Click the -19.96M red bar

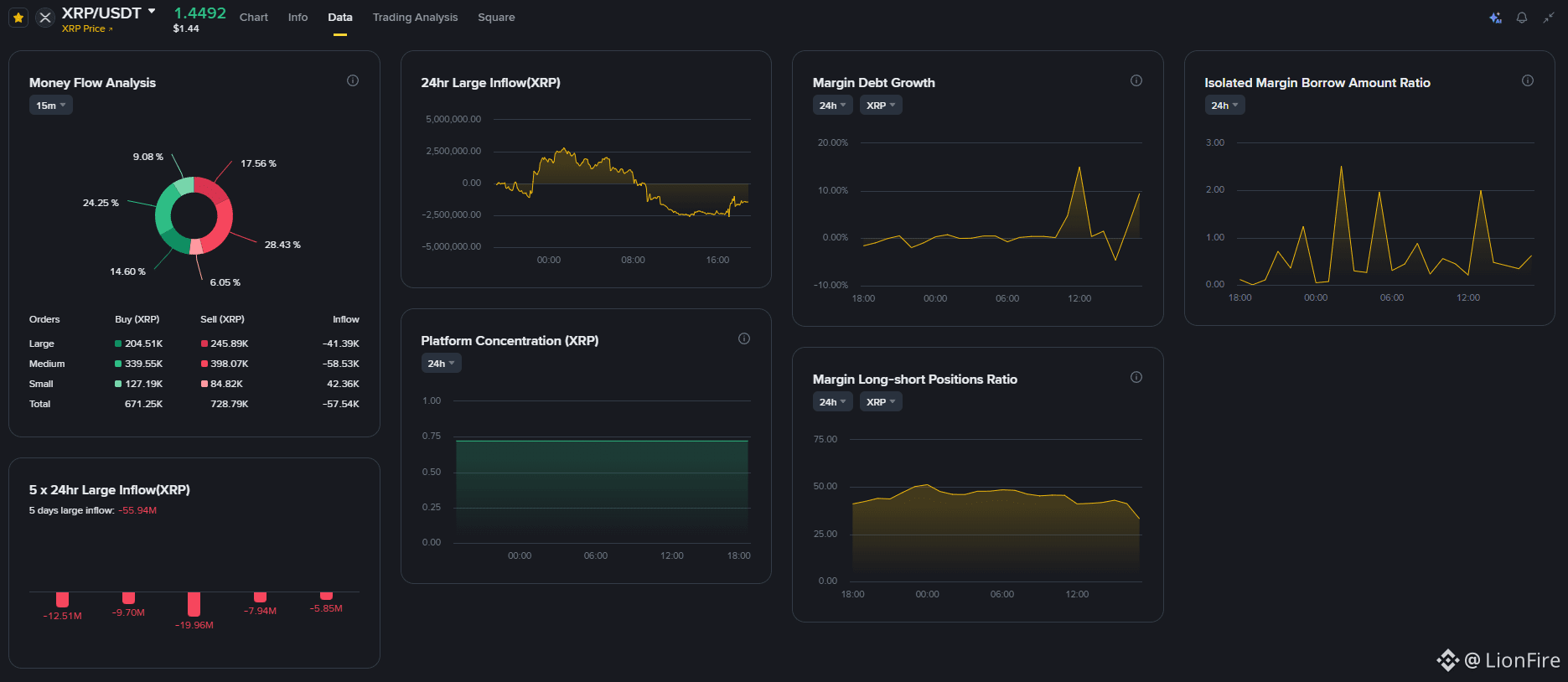pos(194,604)
